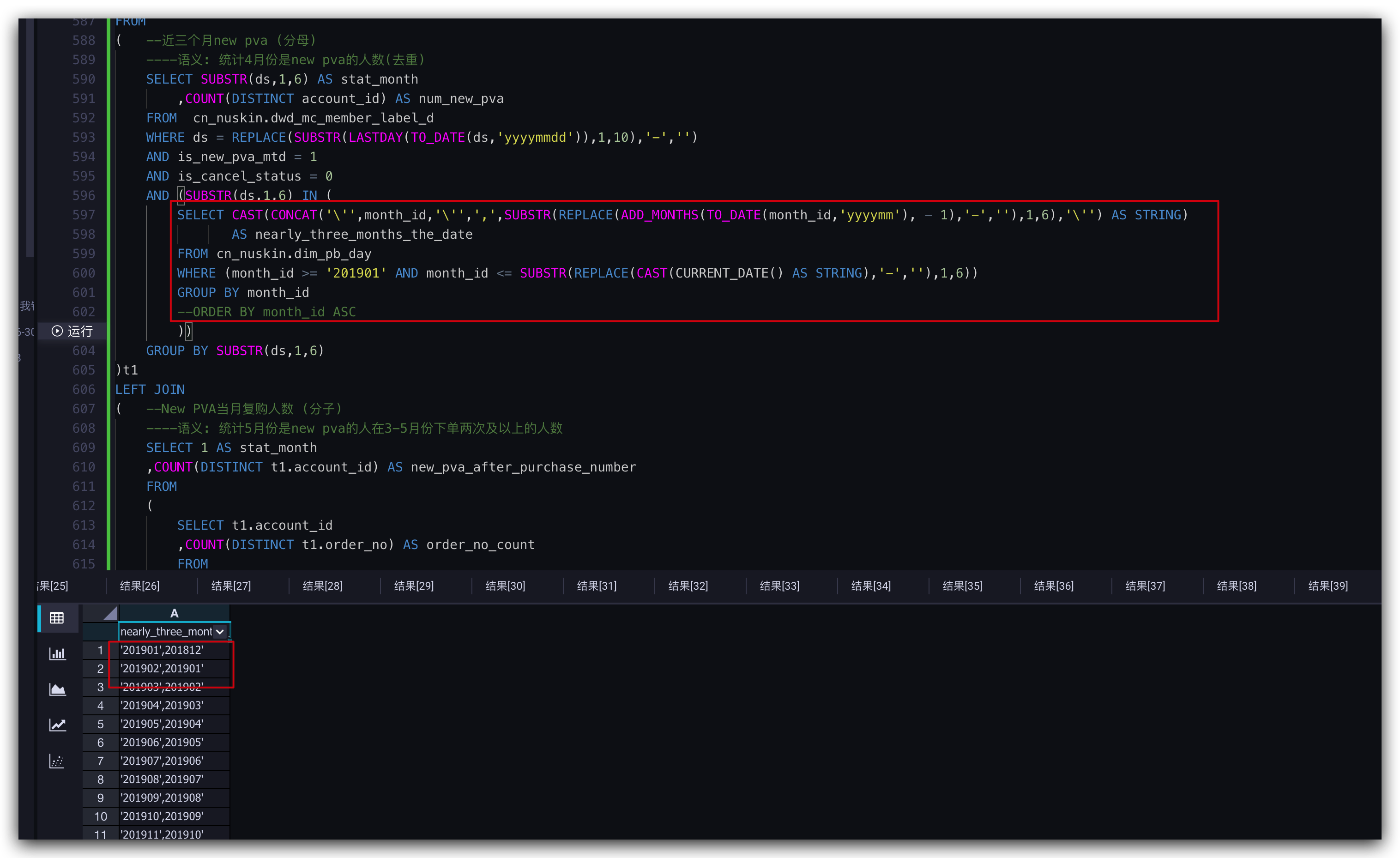The height and width of the screenshot is (858, 1400).
Task: Switch to the 结果[34] tab
Action: (x=870, y=586)
